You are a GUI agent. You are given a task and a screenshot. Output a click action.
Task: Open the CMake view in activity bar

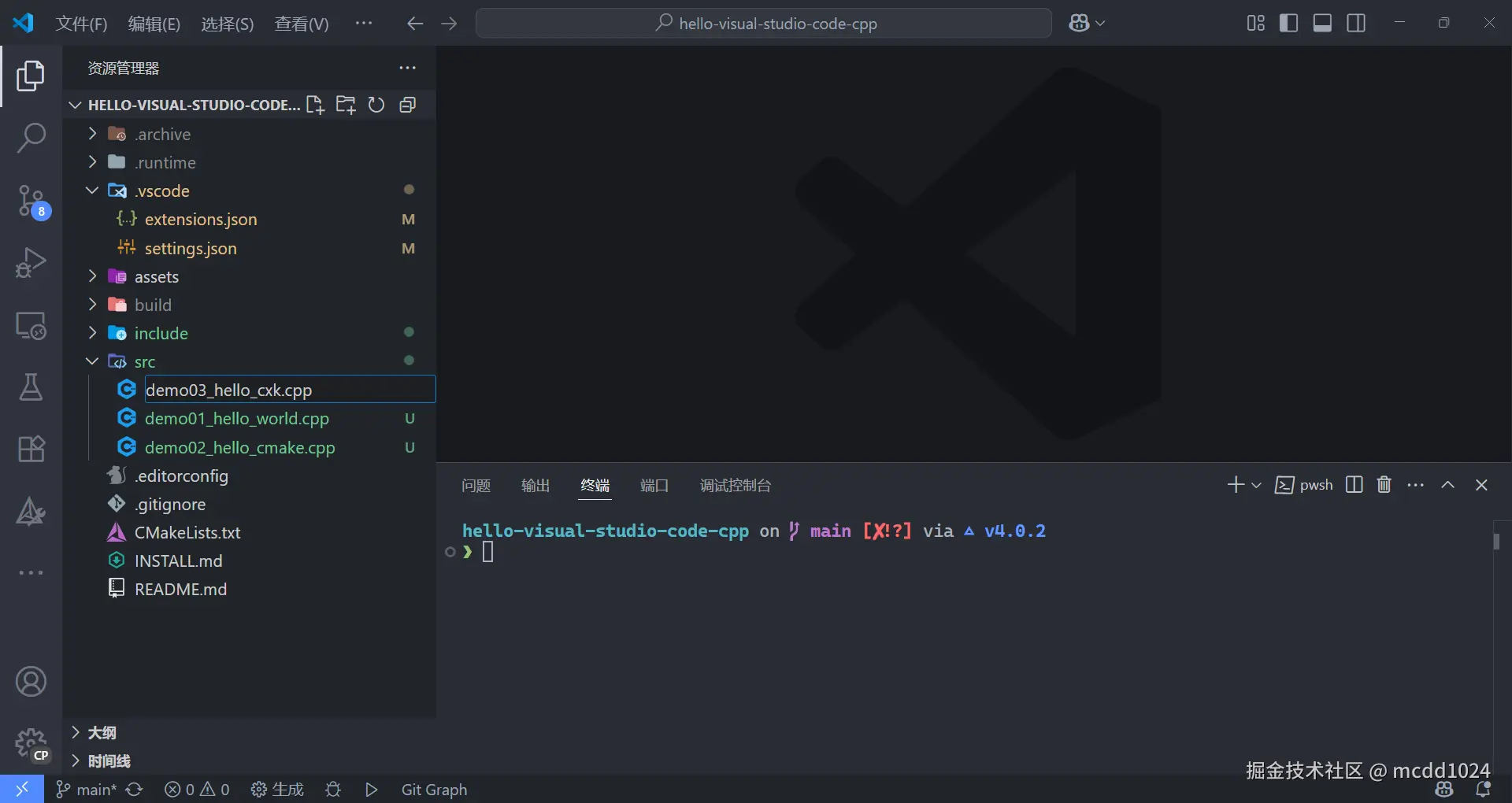click(x=31, y=511)
